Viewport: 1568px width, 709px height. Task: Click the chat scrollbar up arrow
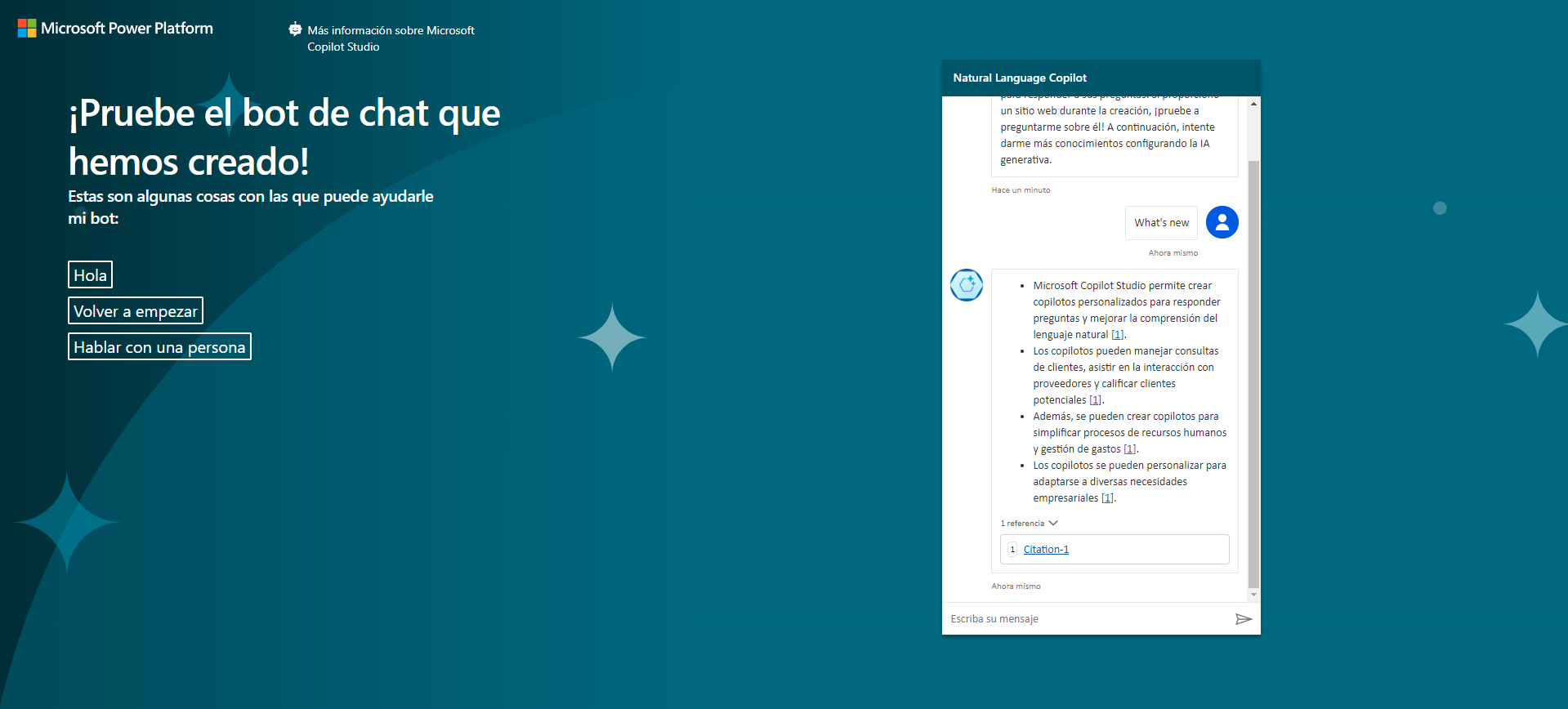(1254, 103)
